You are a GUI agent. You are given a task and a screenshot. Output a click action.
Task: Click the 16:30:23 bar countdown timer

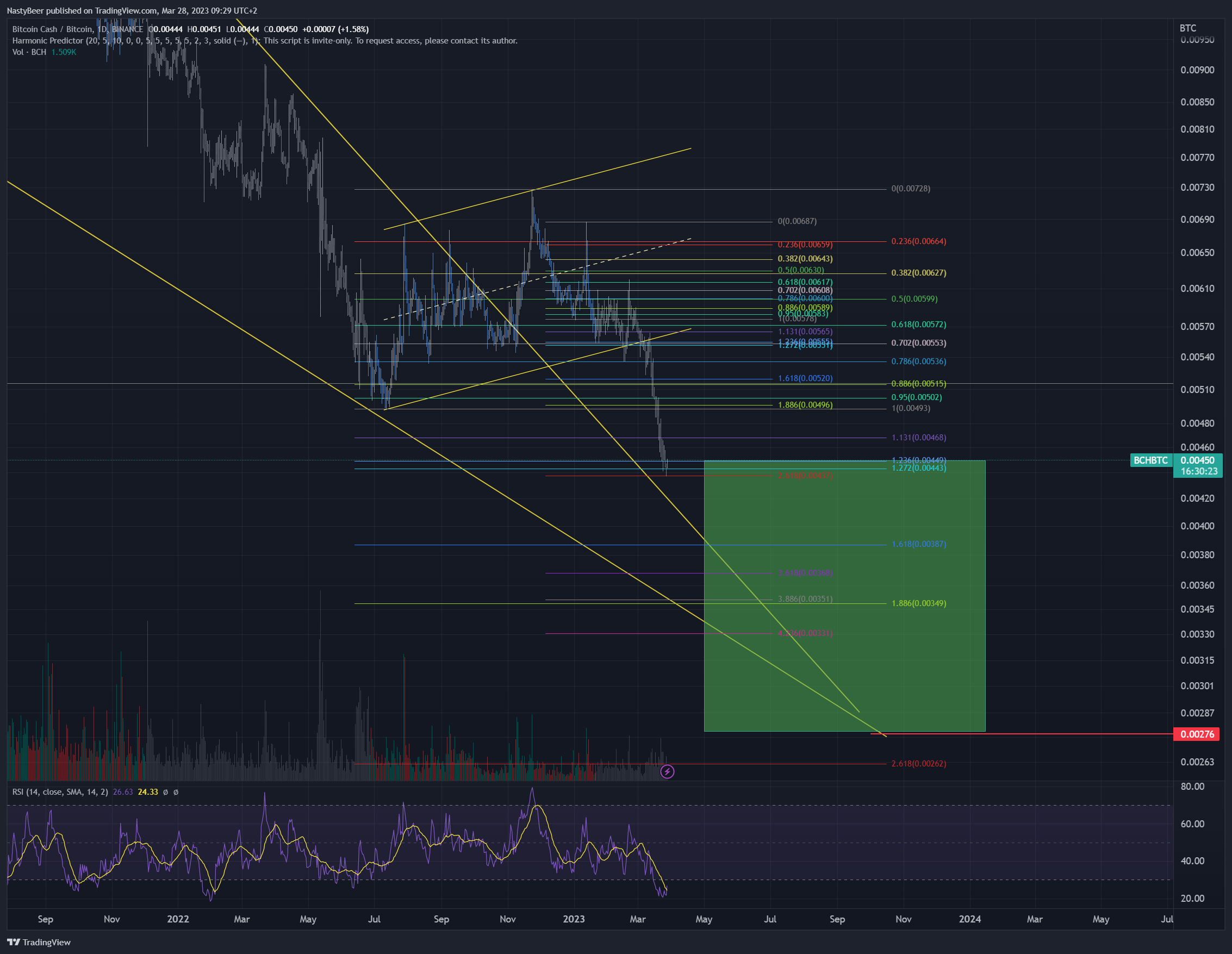tap(1199, 472)
